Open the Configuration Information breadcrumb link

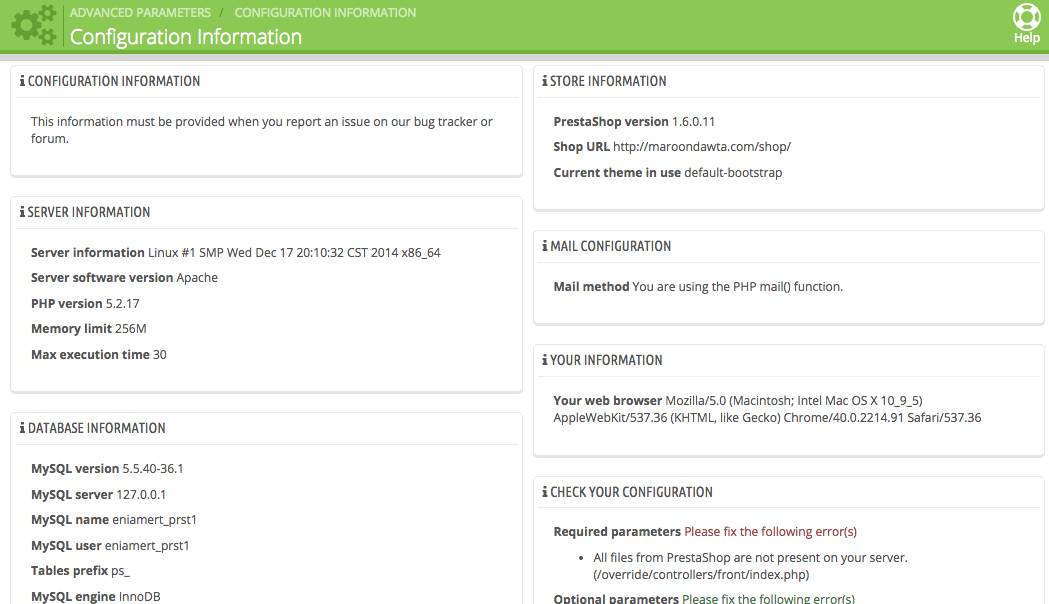[x=325, y=13]
